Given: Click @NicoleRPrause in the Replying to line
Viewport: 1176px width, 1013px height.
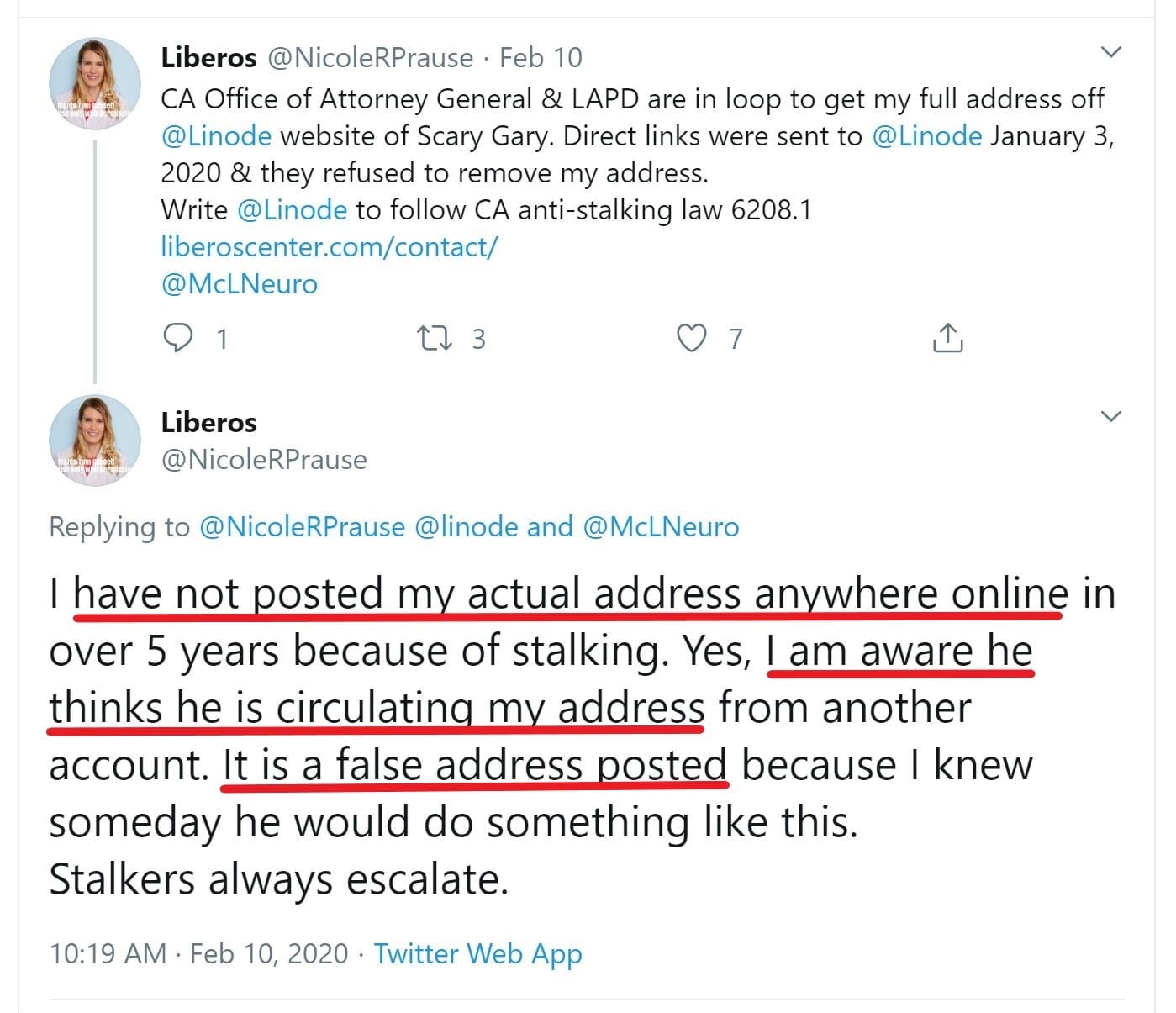Looking at the screenshot, I should [x=303, y=527].
